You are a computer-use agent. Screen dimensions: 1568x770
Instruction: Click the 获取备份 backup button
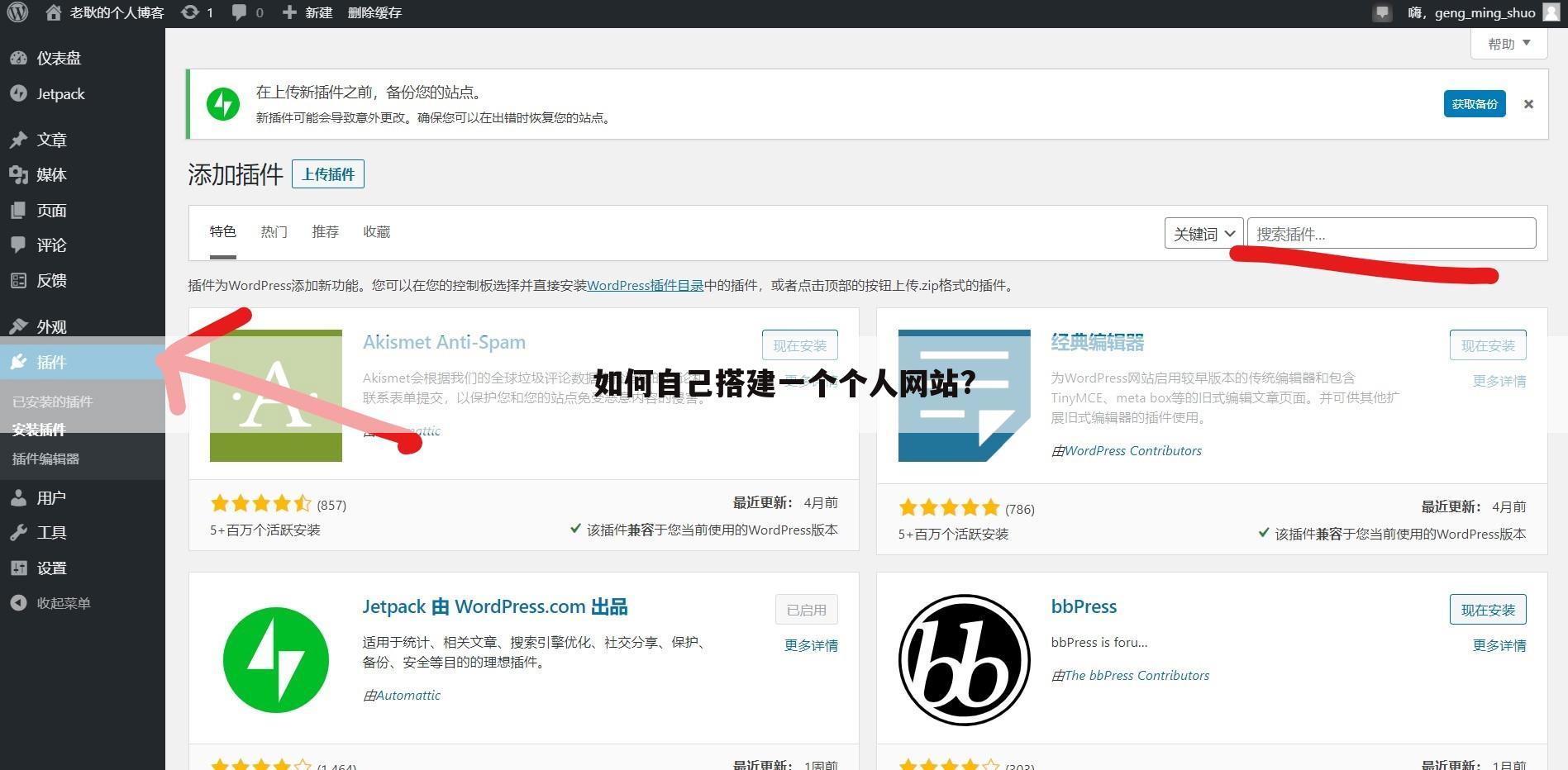(1474, 103)
